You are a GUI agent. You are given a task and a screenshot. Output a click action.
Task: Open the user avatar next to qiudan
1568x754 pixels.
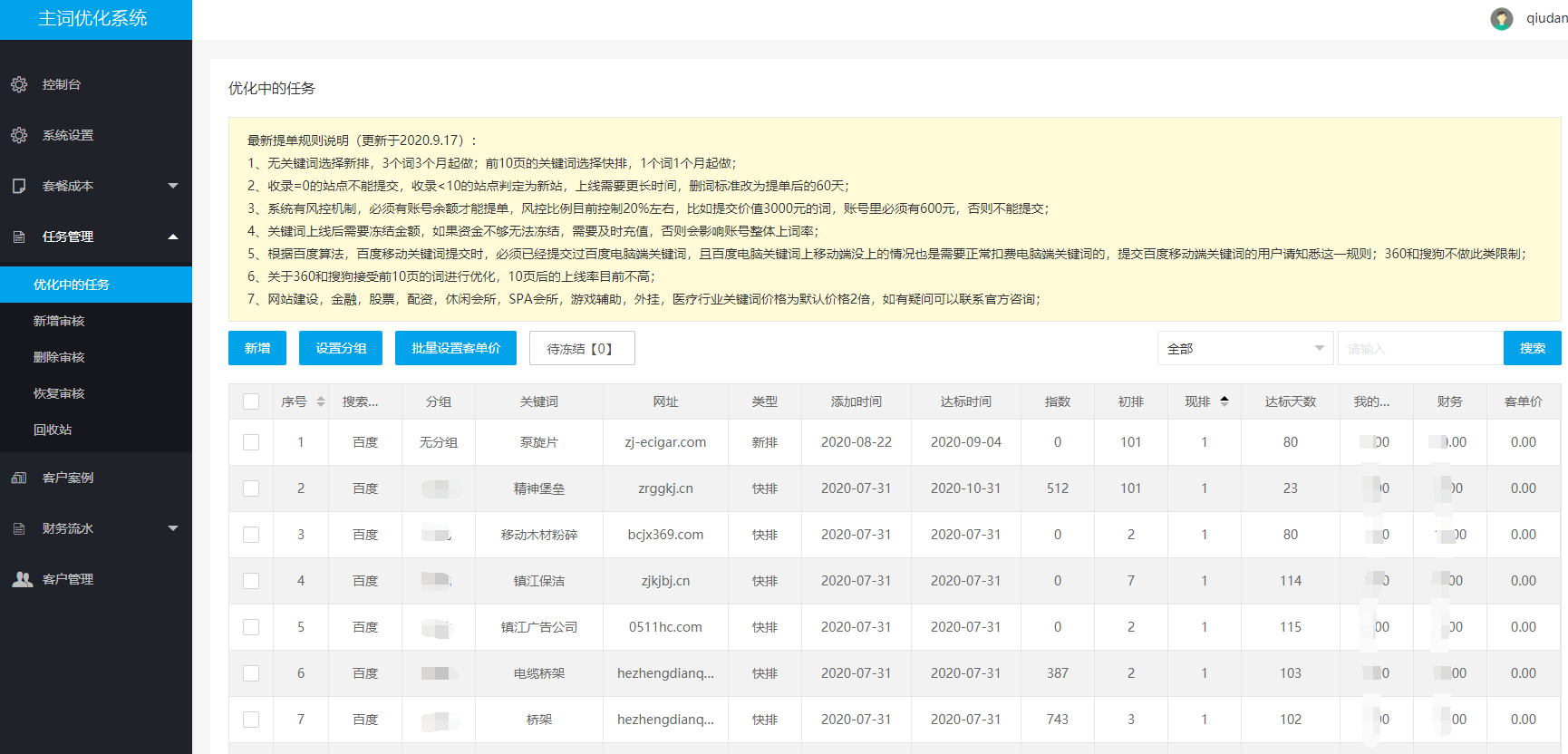pyautogui.click(x=1501, y=19)
